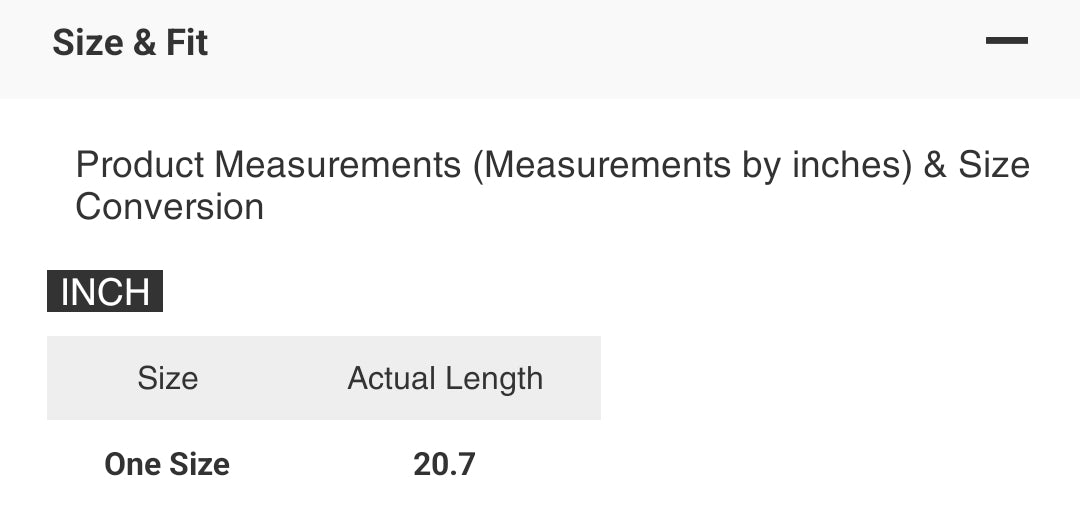Viewport: 1080px width, 523px height.
Task: Click the Size & Fit section heading
Action: (x=130, y=43)
